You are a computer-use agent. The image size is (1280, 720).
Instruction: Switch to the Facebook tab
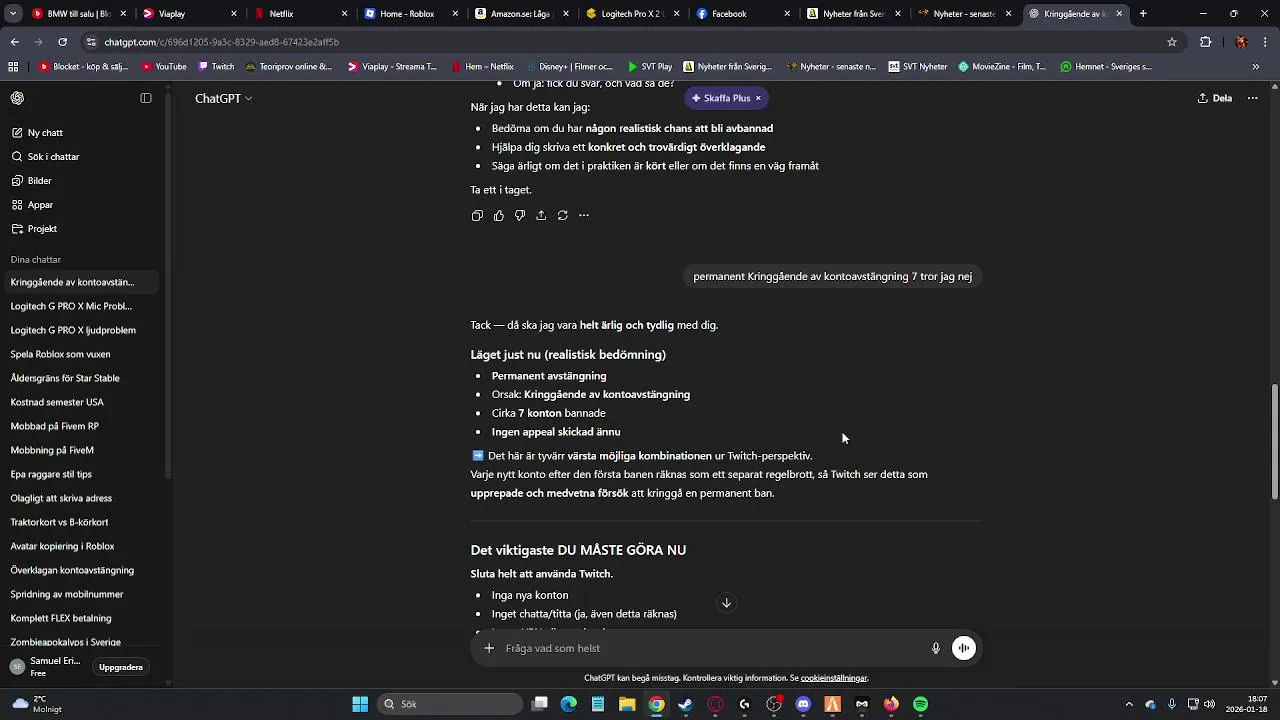coord(742,14)
